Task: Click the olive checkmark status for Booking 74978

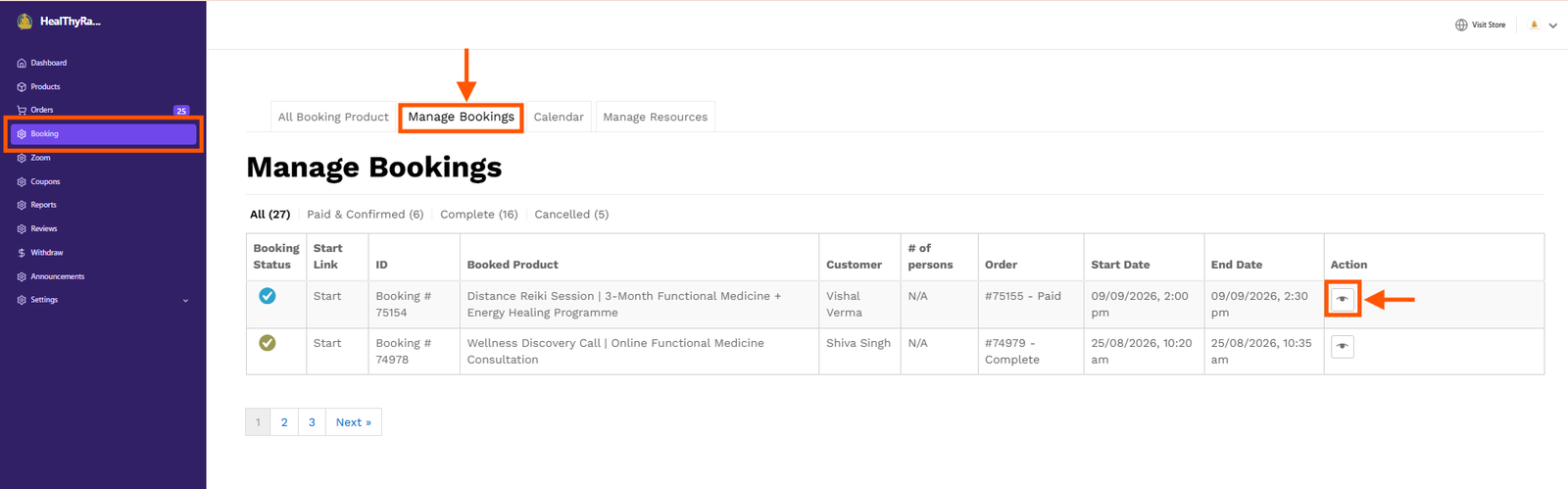Action: coord(268,343)
